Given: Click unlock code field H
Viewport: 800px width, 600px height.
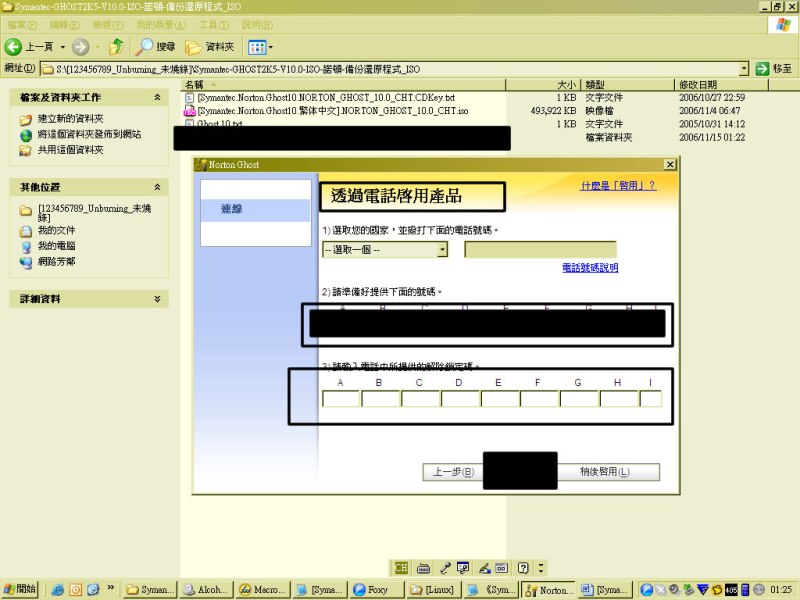Looking at the screenshot, I should coord(618,398).
